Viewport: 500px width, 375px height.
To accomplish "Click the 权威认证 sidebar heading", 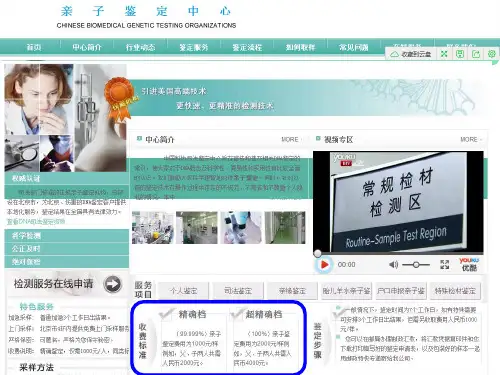I will [x=26, y=178].
